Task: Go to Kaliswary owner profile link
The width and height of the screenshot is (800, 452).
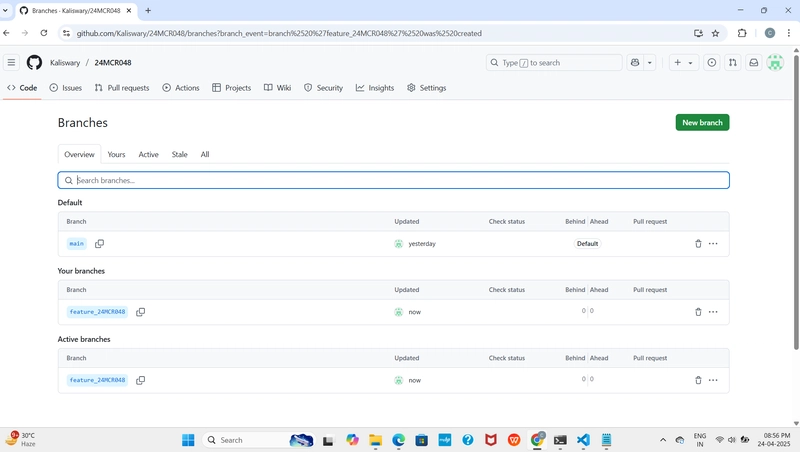Action: [65, 63]
